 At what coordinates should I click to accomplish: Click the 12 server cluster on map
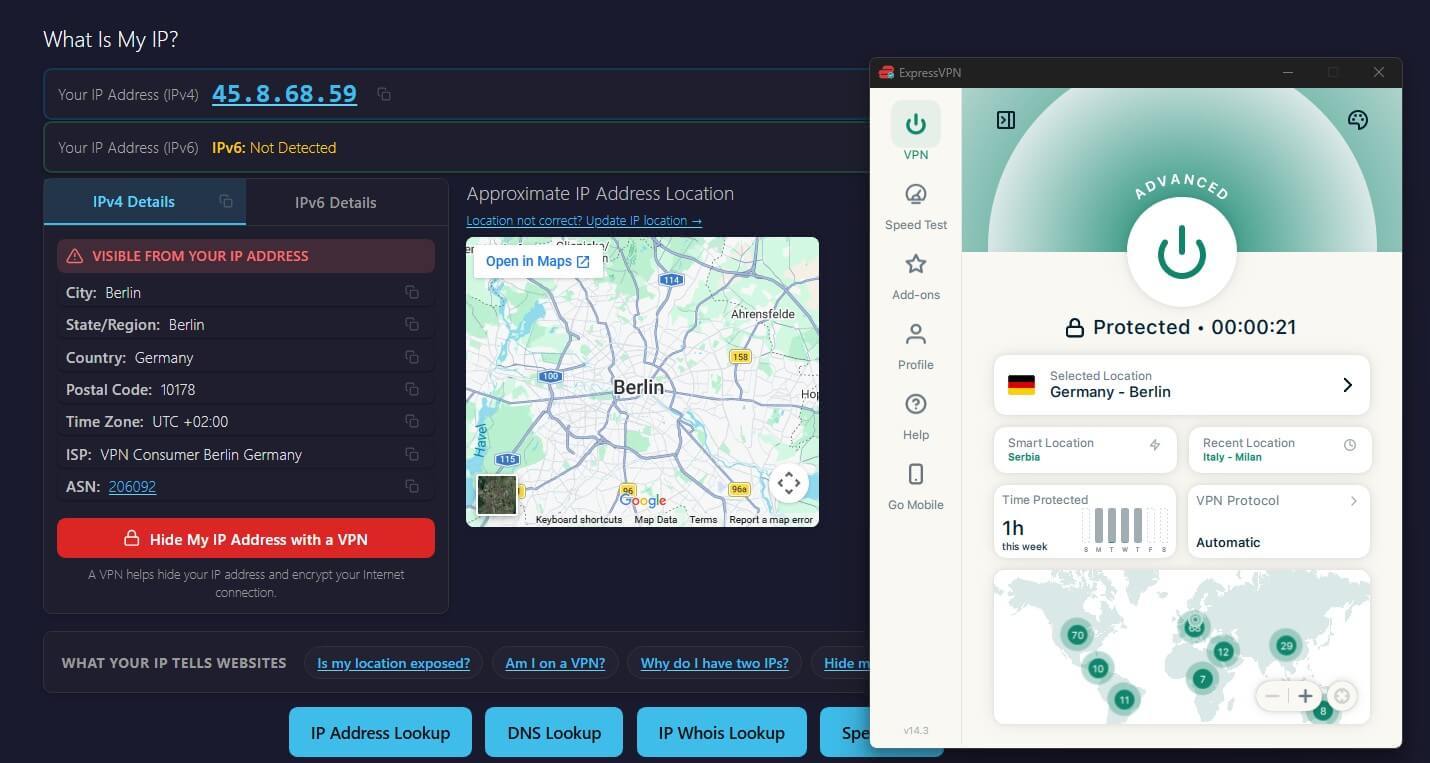pos(1222,651)
